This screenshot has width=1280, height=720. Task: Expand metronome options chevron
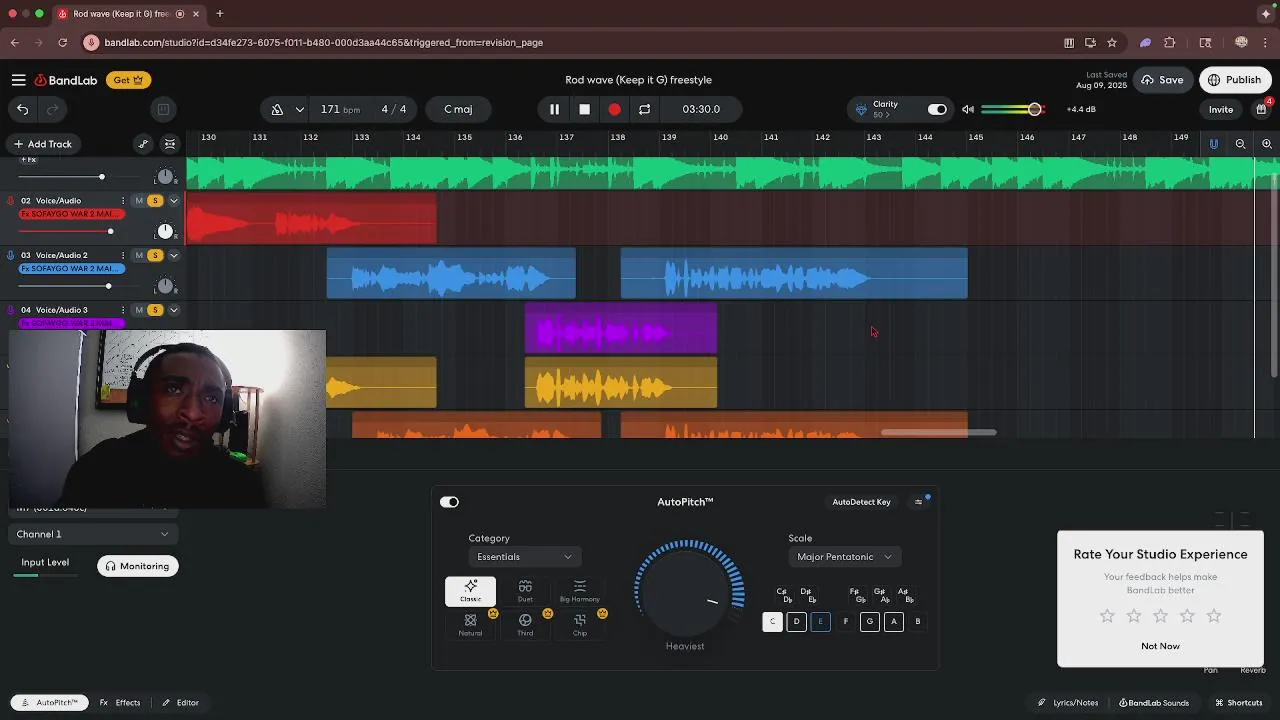tap(299, 109)
